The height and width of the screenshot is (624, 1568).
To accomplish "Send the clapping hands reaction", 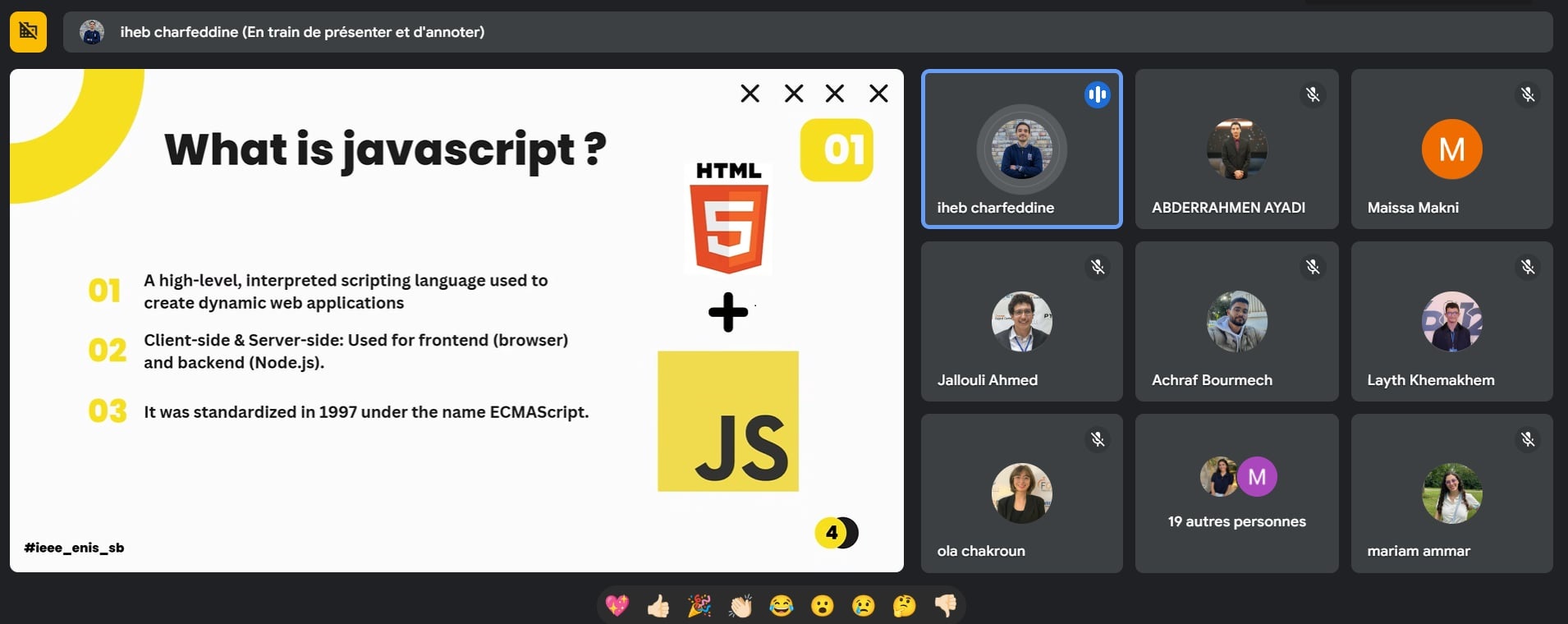I will coord(740,606).
